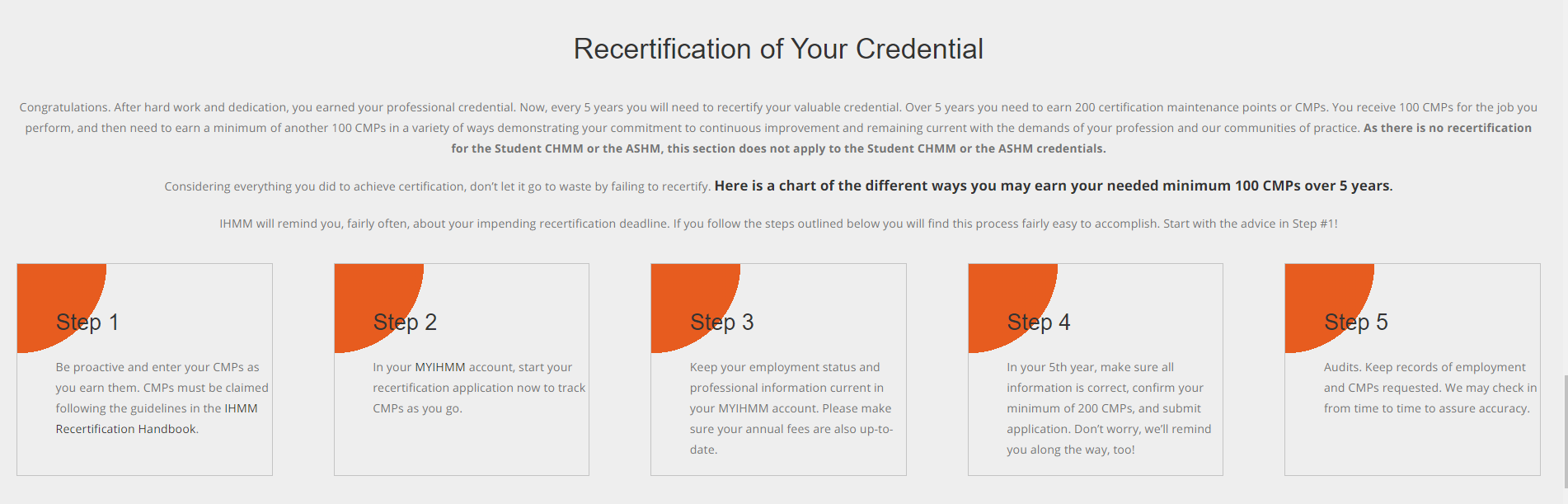Click the Step 3 employment status description
1568x504 pixels.
tap(791, 408)
